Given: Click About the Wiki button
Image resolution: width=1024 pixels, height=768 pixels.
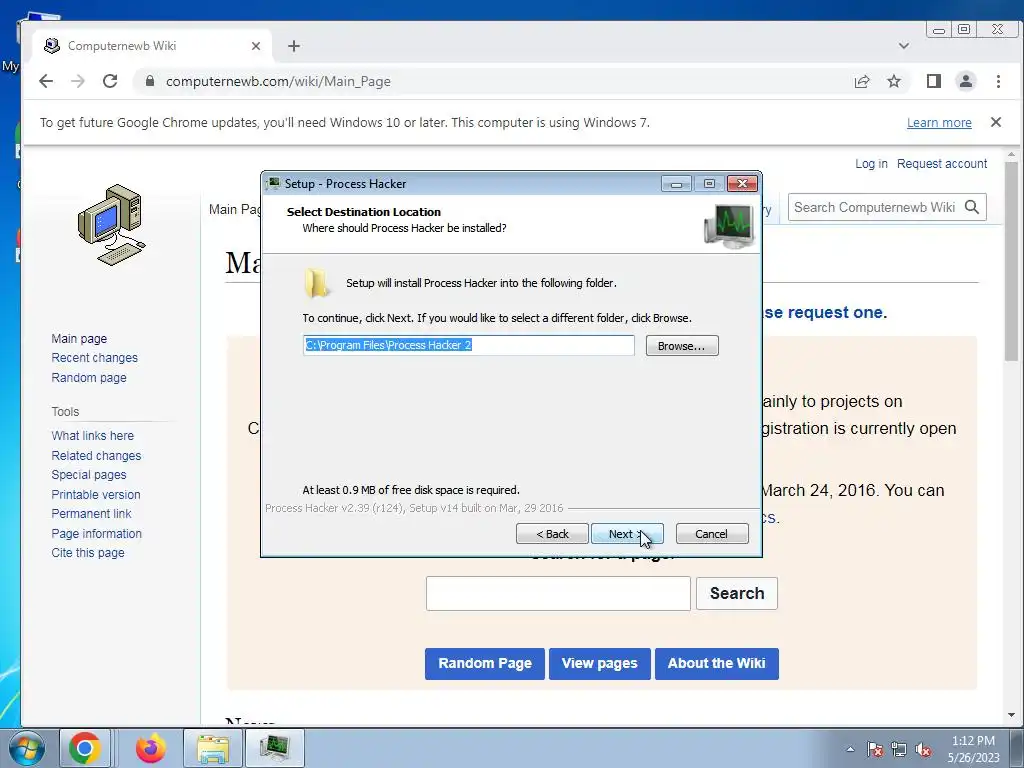Looking at the screenshot, I should tap(716, 664).
